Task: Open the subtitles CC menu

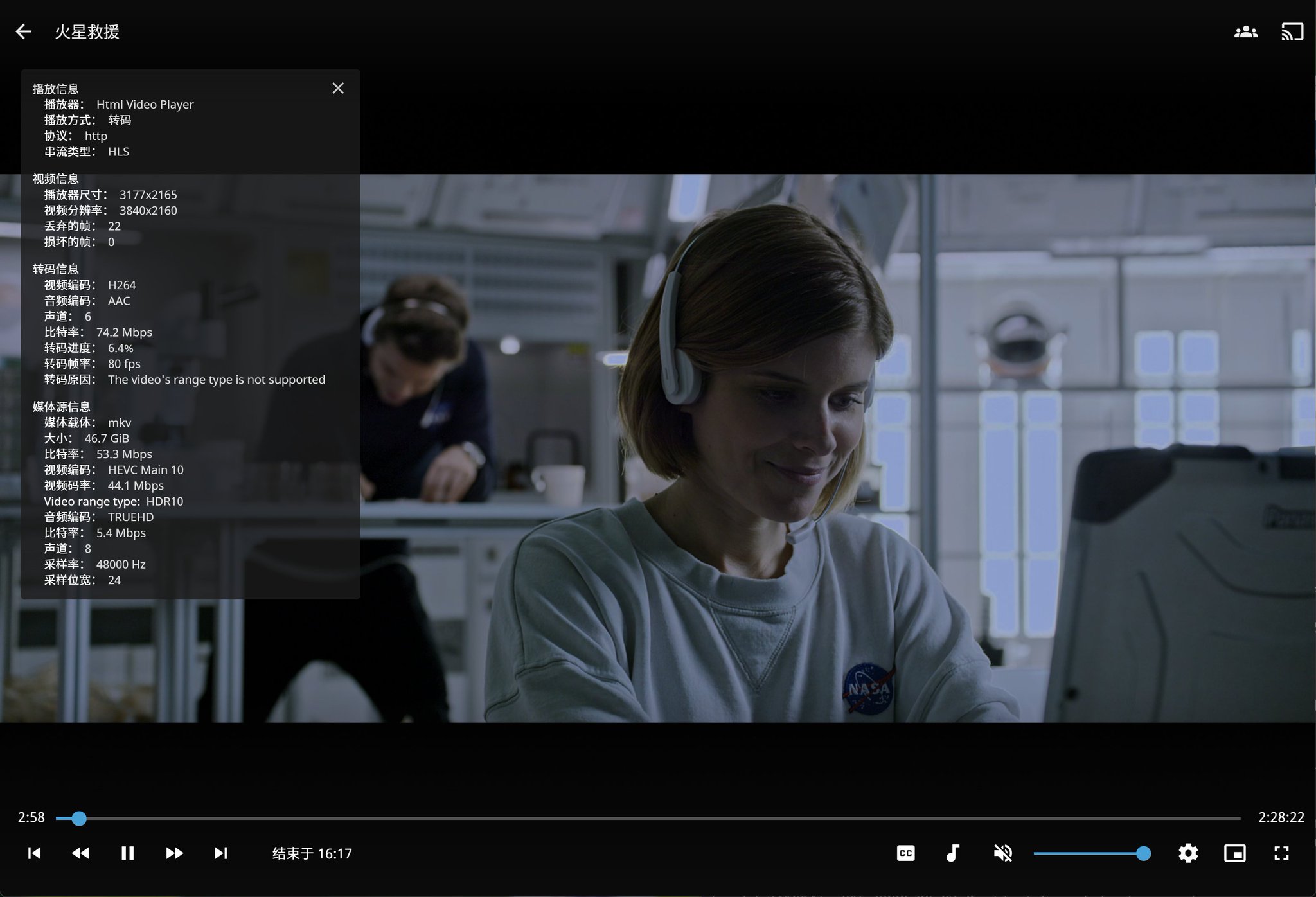Action: [905, 853]
